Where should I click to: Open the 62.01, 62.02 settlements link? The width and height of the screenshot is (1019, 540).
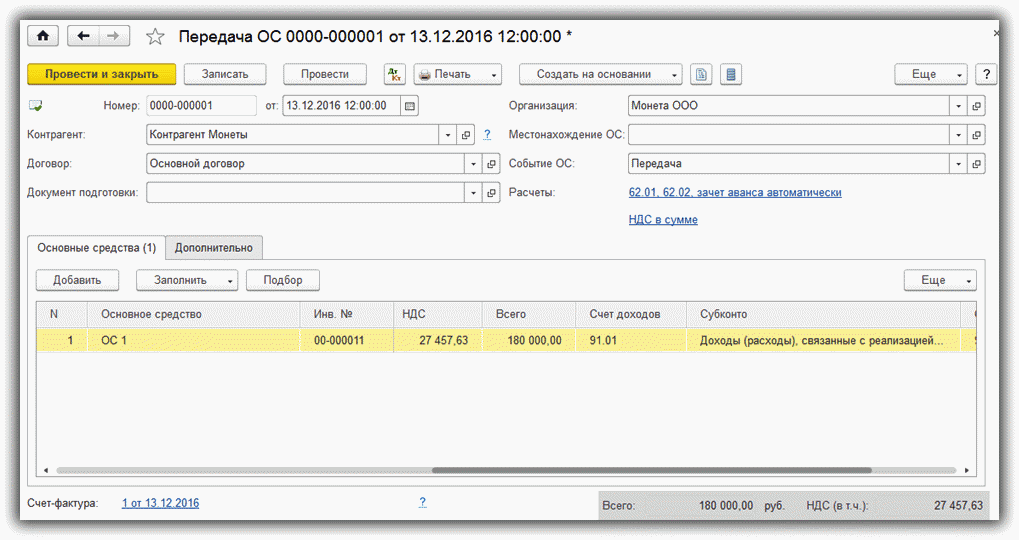click(735, 192)
